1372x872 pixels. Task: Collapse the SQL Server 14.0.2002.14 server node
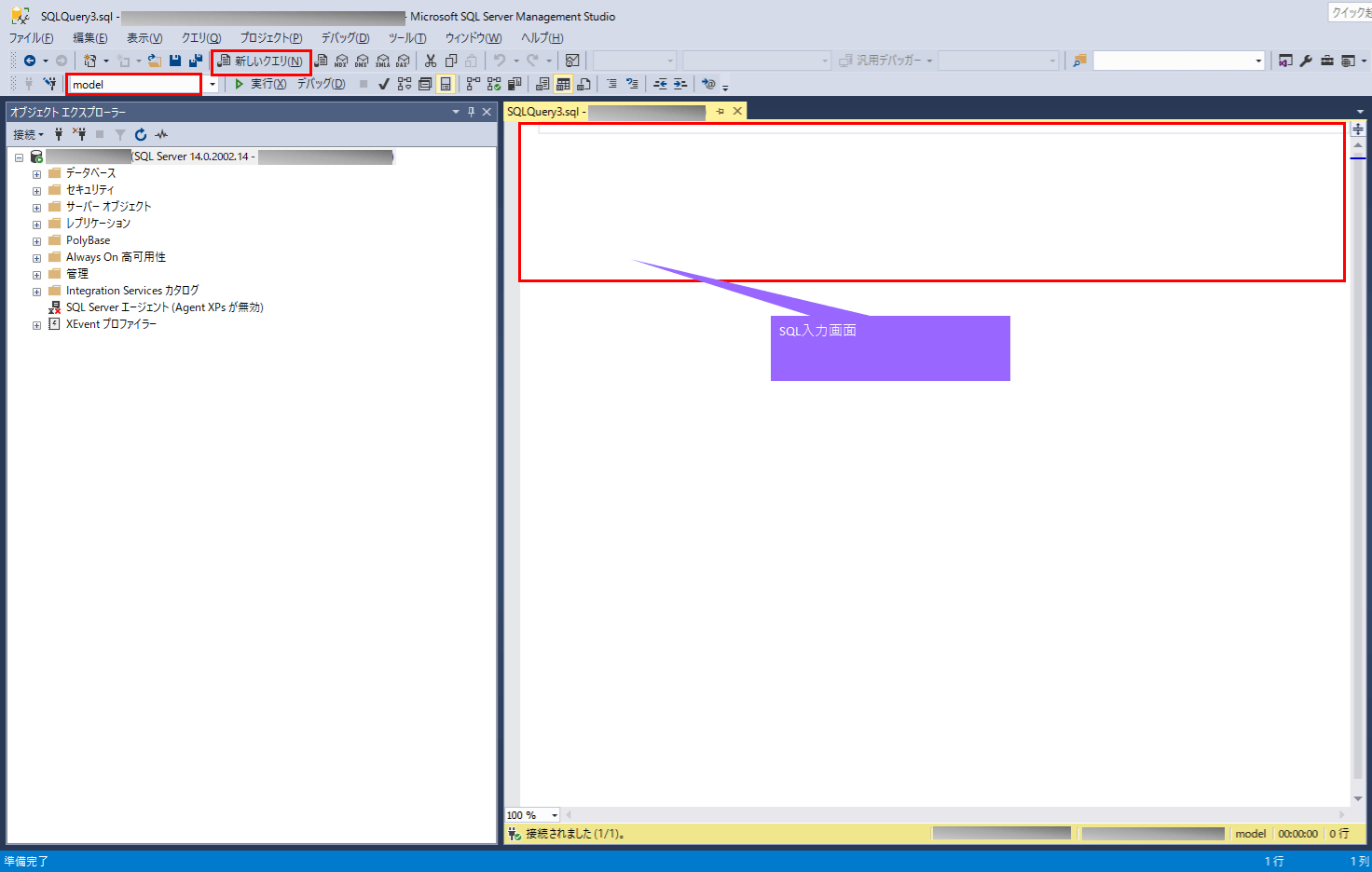tap(19, 157)
